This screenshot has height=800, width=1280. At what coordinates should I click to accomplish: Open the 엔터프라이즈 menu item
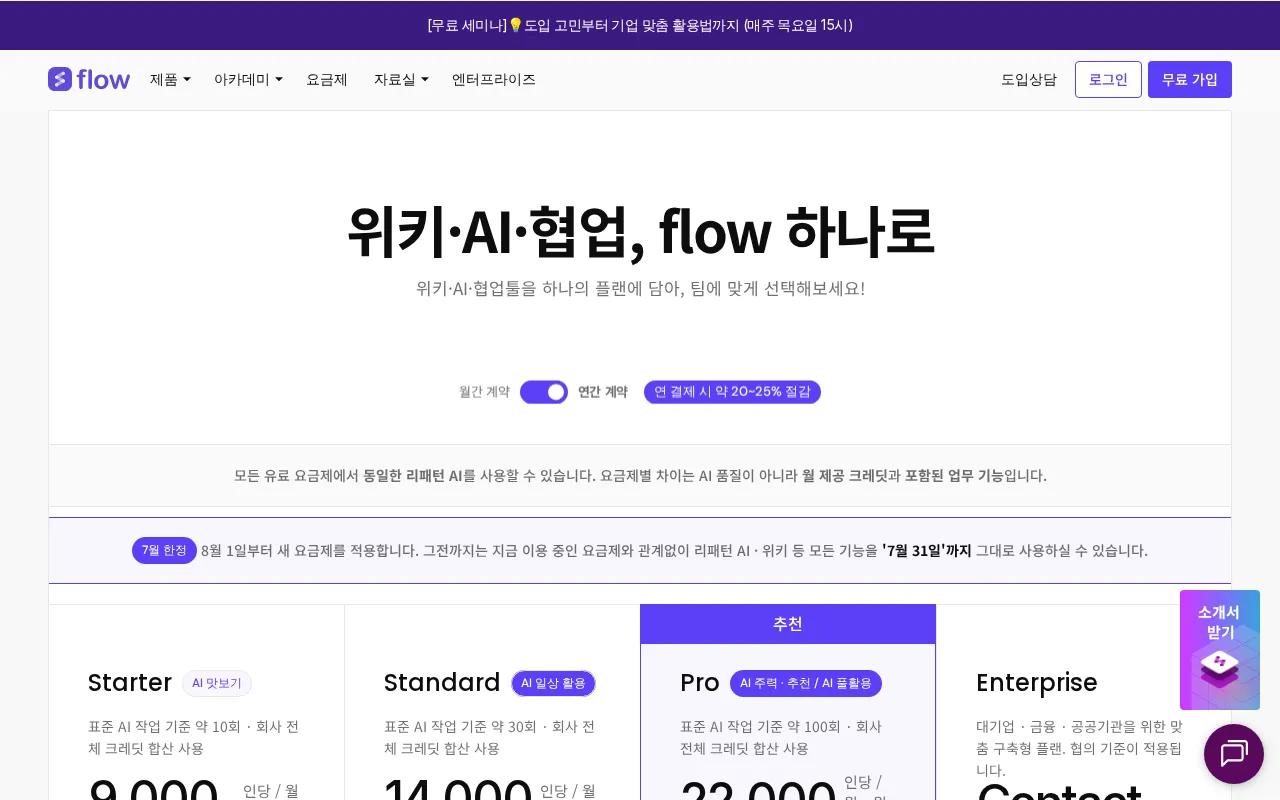point(494,79)
